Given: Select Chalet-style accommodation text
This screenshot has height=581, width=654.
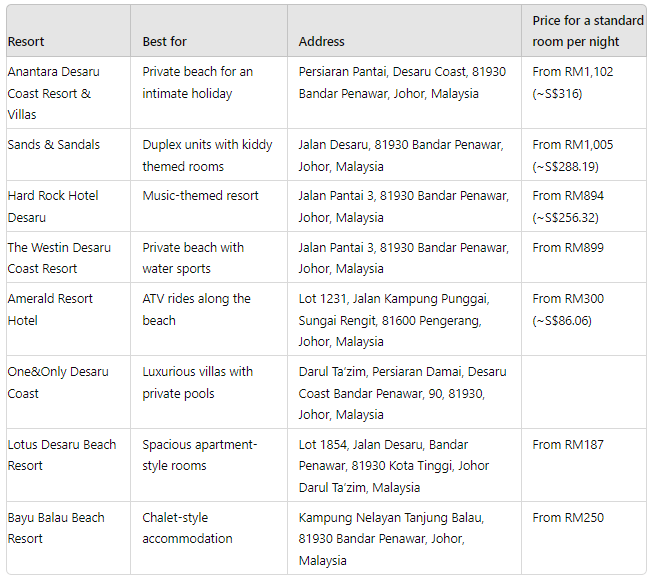Looking at the screenshot, I should pyautogui.click(x=187, y=528).
